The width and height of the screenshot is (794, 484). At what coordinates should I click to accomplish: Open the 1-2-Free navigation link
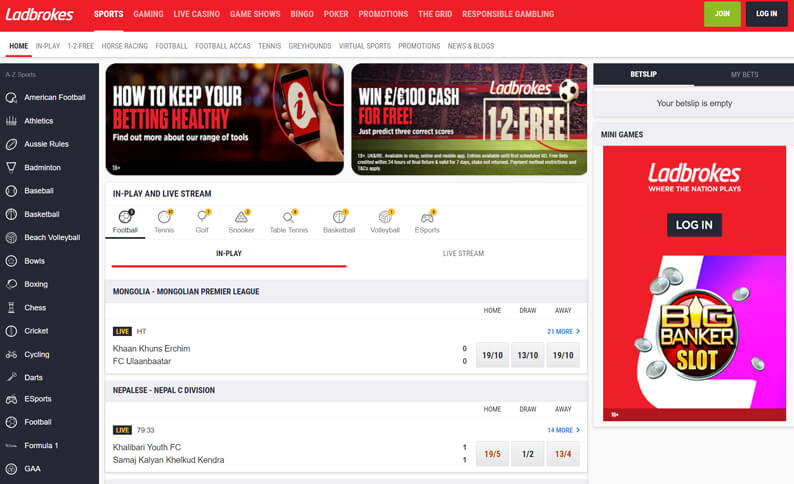click(81, 46)
